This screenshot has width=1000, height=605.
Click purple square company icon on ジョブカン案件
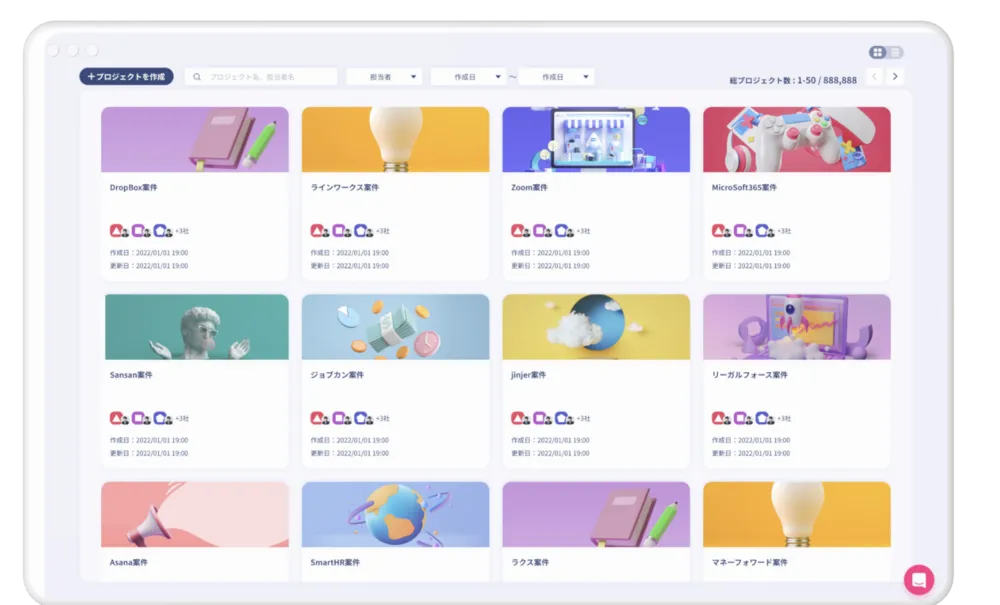[339, 418]
